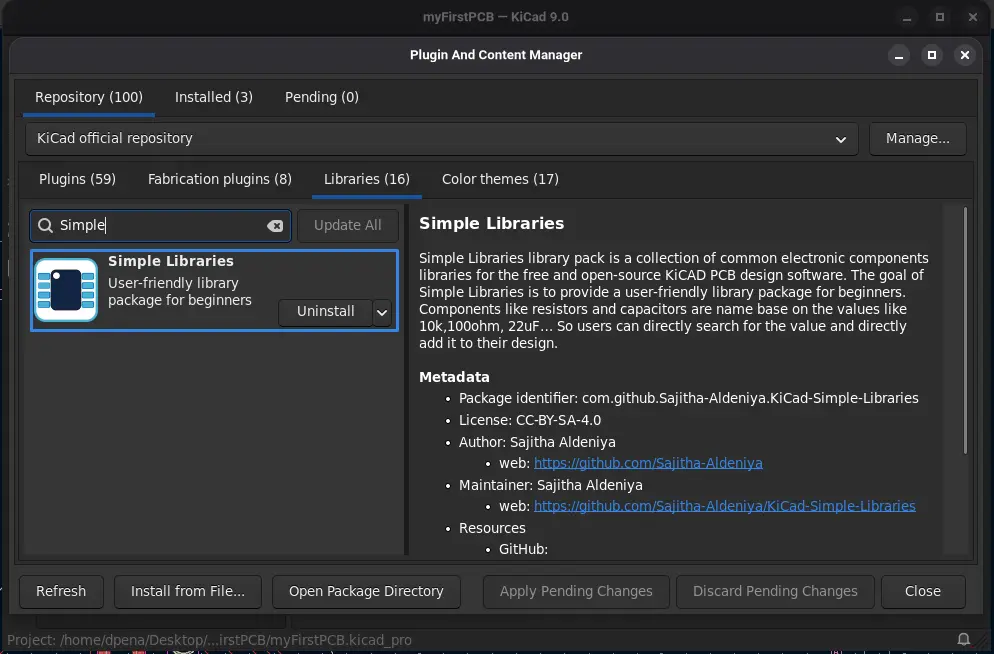Follow the Sajitha Aldeniya author web link
The image size is (994, 654).
(649, 463)
